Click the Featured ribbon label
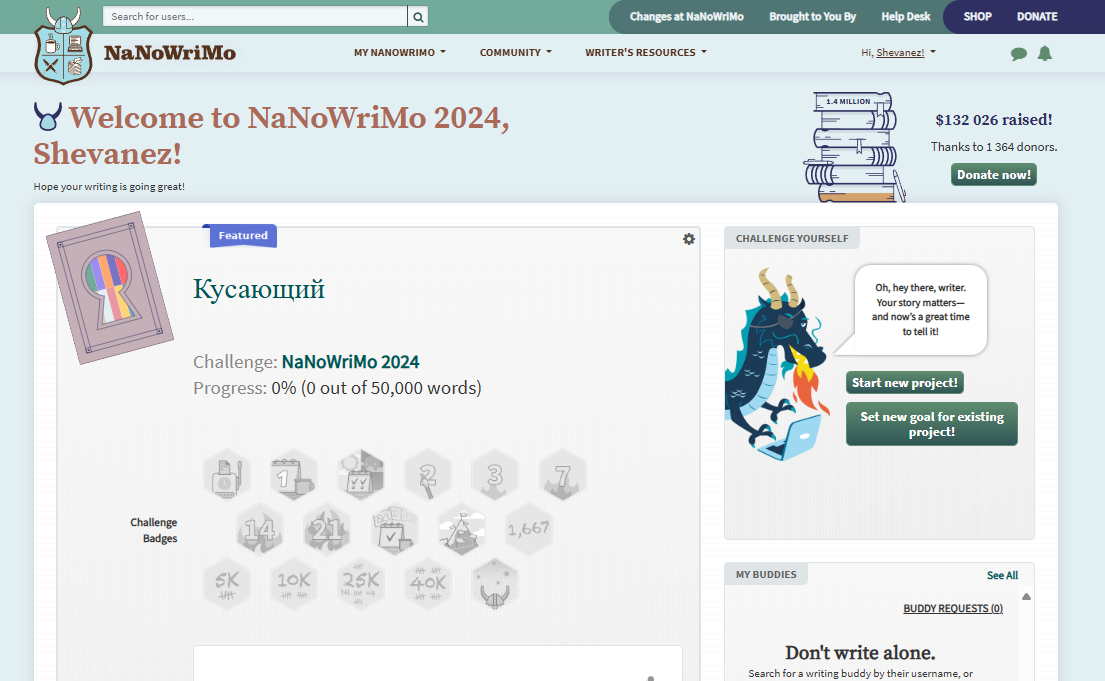This screenshot has width=1105, height=681. 242,235
